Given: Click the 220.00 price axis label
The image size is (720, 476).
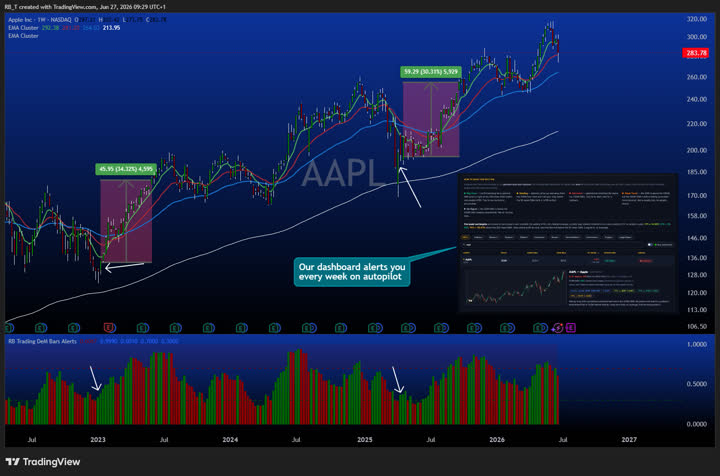Looking at the screenshot, I should (697, 123).
